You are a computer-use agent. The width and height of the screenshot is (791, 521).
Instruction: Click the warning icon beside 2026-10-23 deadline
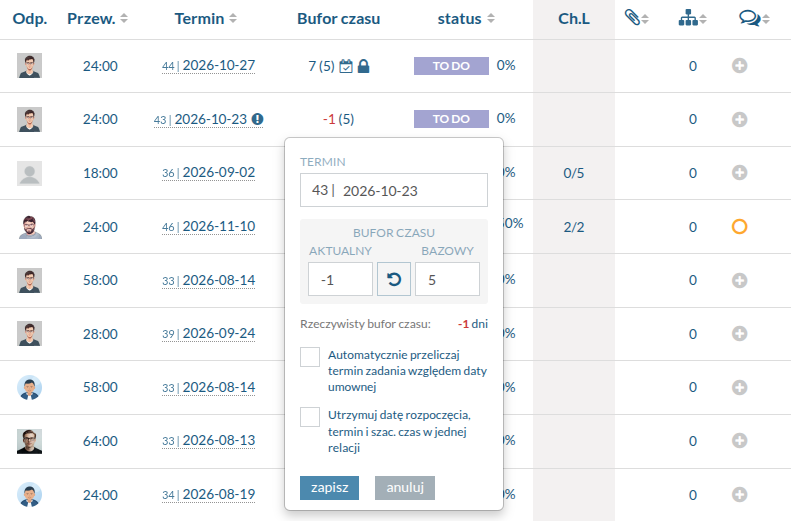click(x=257, y=119)
